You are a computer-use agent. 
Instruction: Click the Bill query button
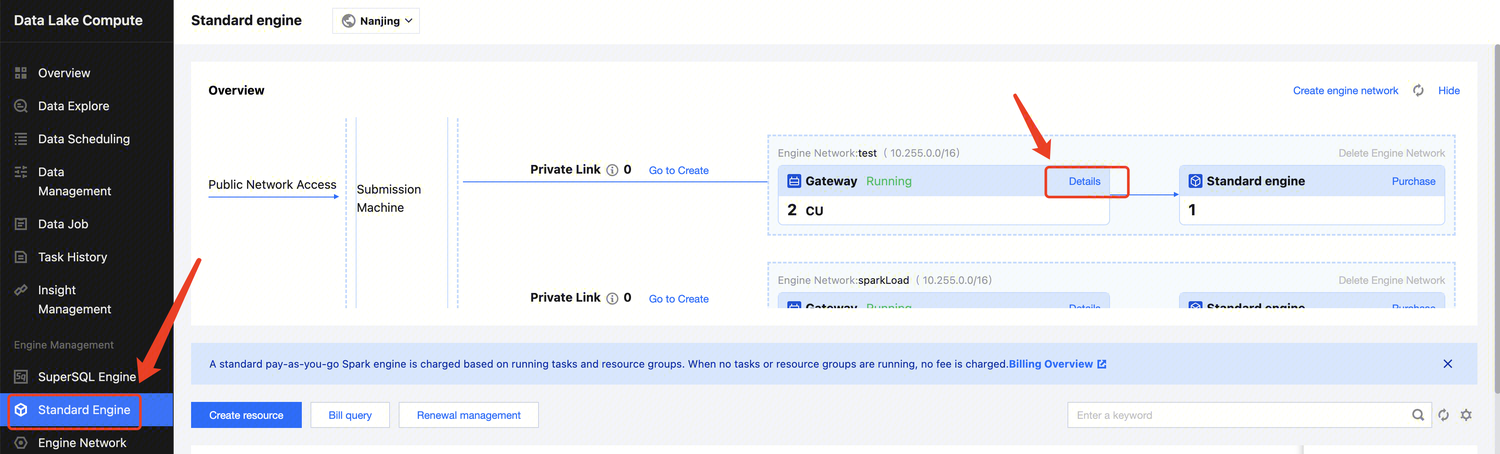(x=350, y=415)
